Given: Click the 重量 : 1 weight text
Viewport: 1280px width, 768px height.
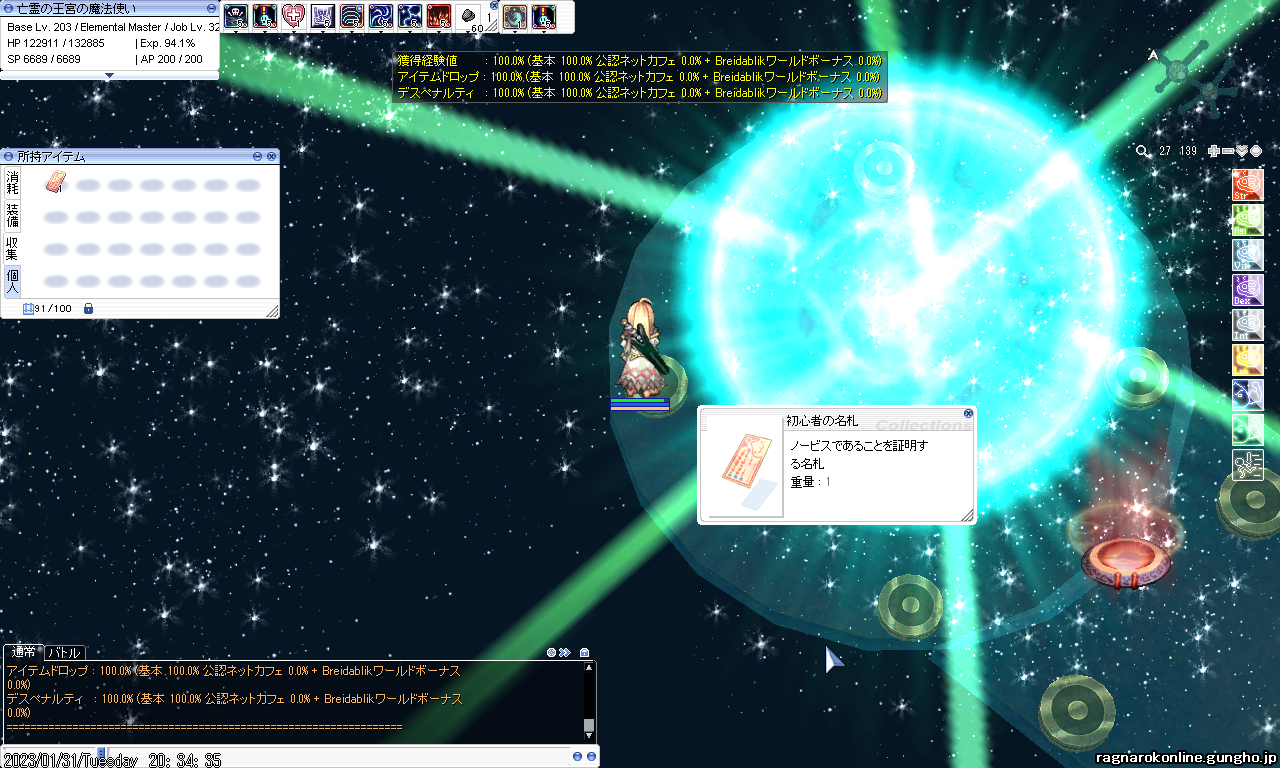Looking at the screenshot, I should click(x=811, y=482).
